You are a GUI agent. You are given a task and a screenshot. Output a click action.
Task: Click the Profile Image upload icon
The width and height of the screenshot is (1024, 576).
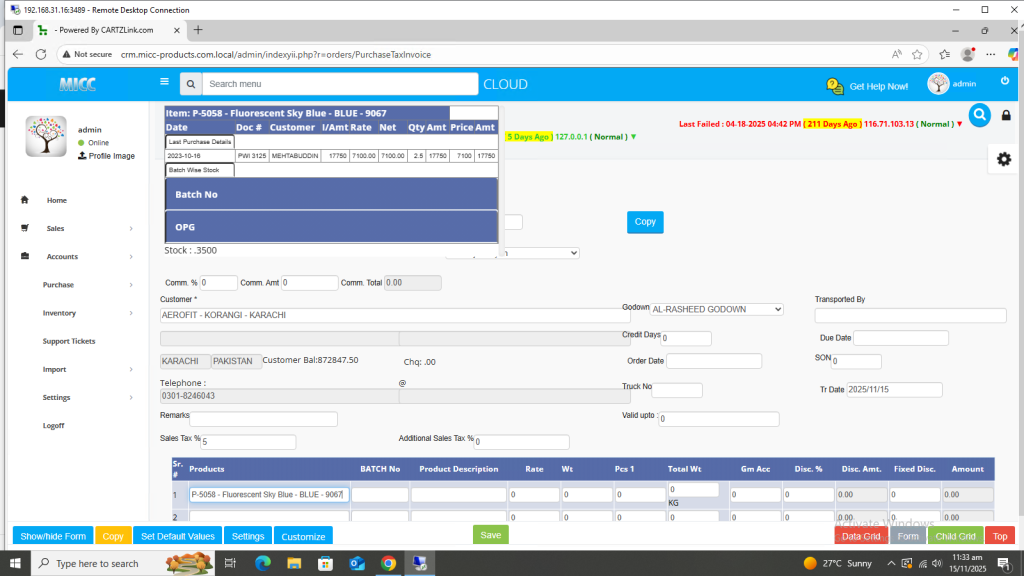click(x=83, y=156)
